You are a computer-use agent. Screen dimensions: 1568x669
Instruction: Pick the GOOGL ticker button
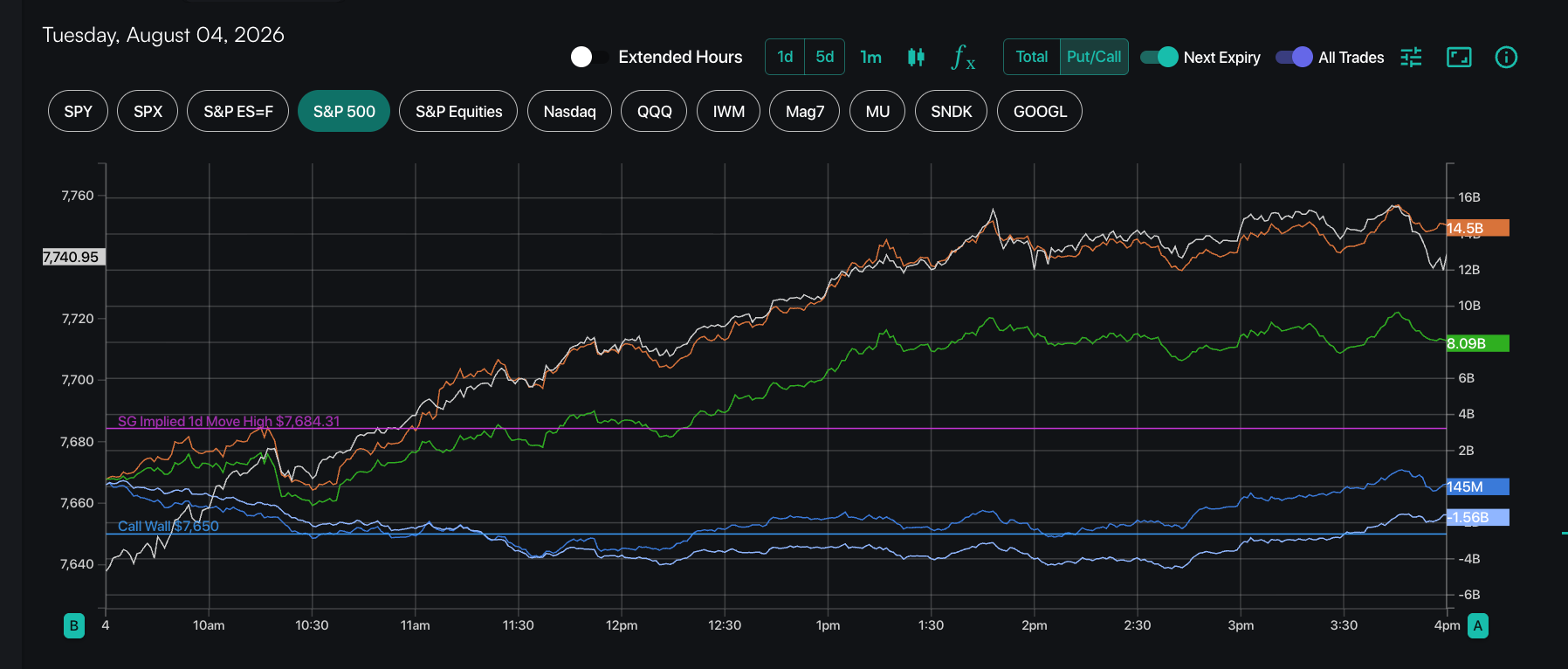click(x=1040, y=111)
